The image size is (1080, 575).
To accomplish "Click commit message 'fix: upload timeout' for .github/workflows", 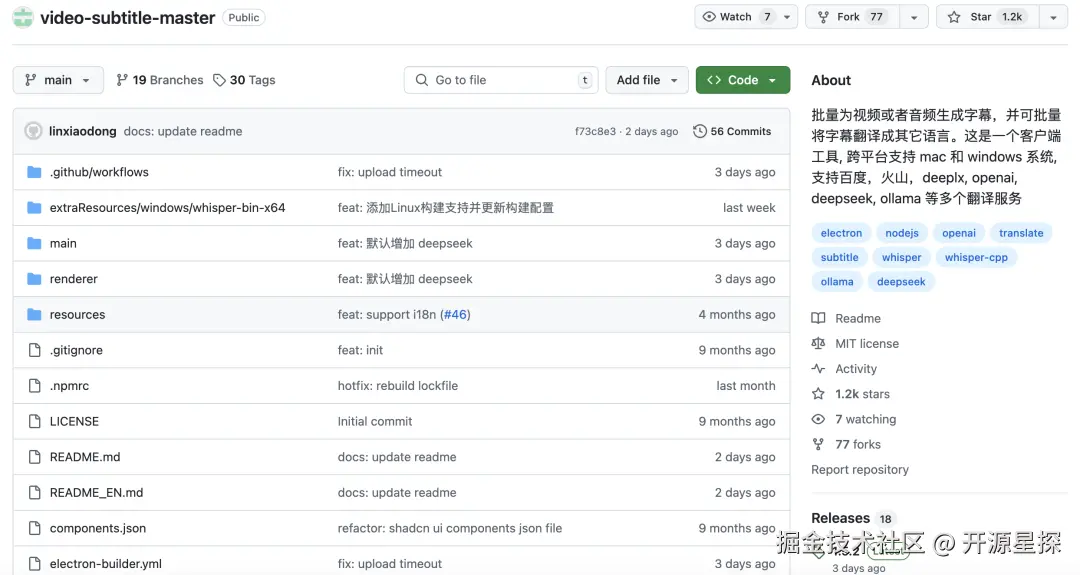I will point(390,172).
